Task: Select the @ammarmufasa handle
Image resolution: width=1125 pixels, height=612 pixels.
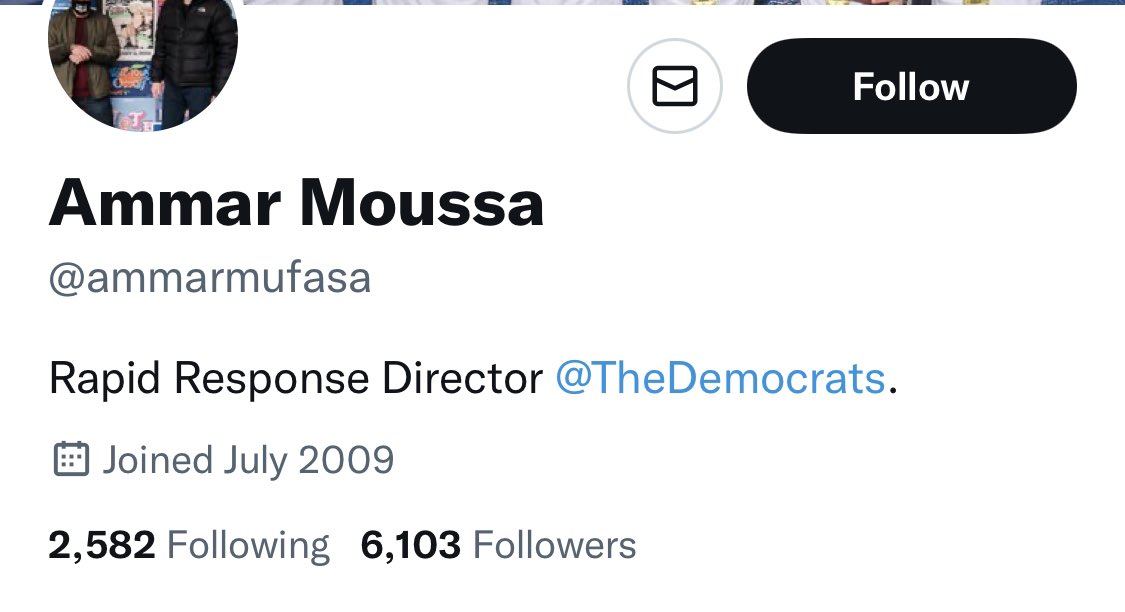Action: pyautogui.click(x=210, y=278)
